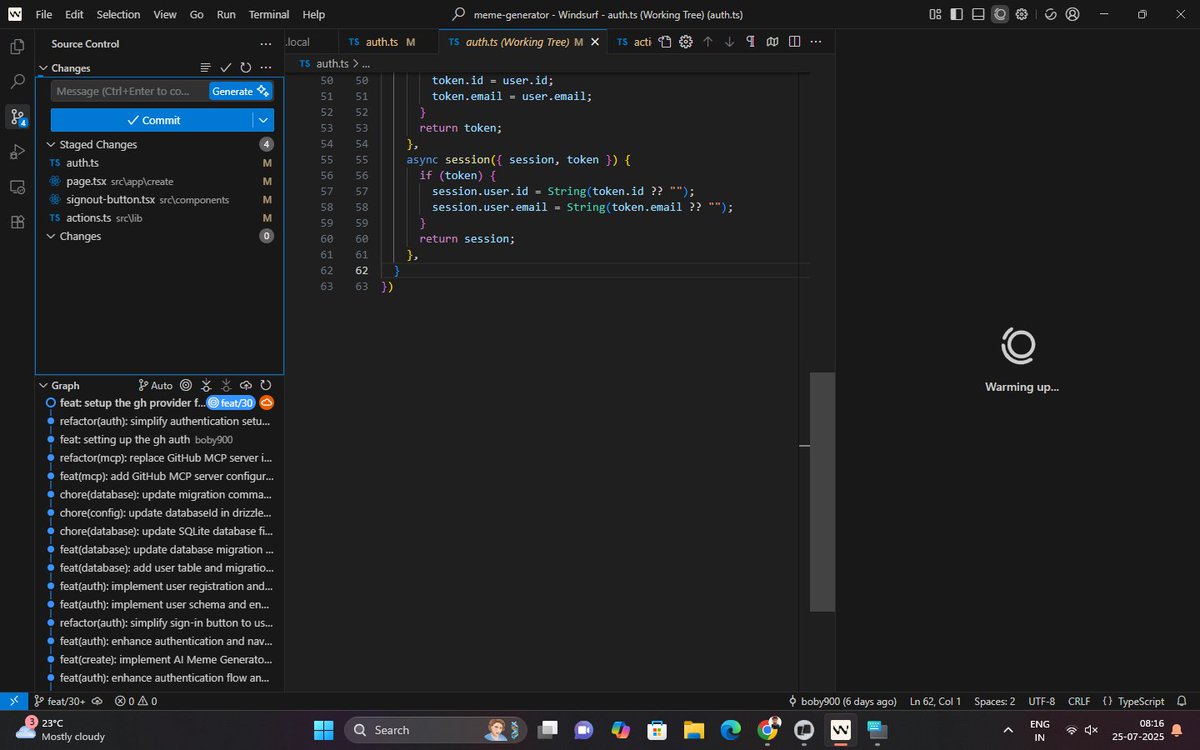The height and width of the screenshot is (750, 1200).
Task: Click the open file icon in editor toolbar
Action: click(x=664, y=41)
